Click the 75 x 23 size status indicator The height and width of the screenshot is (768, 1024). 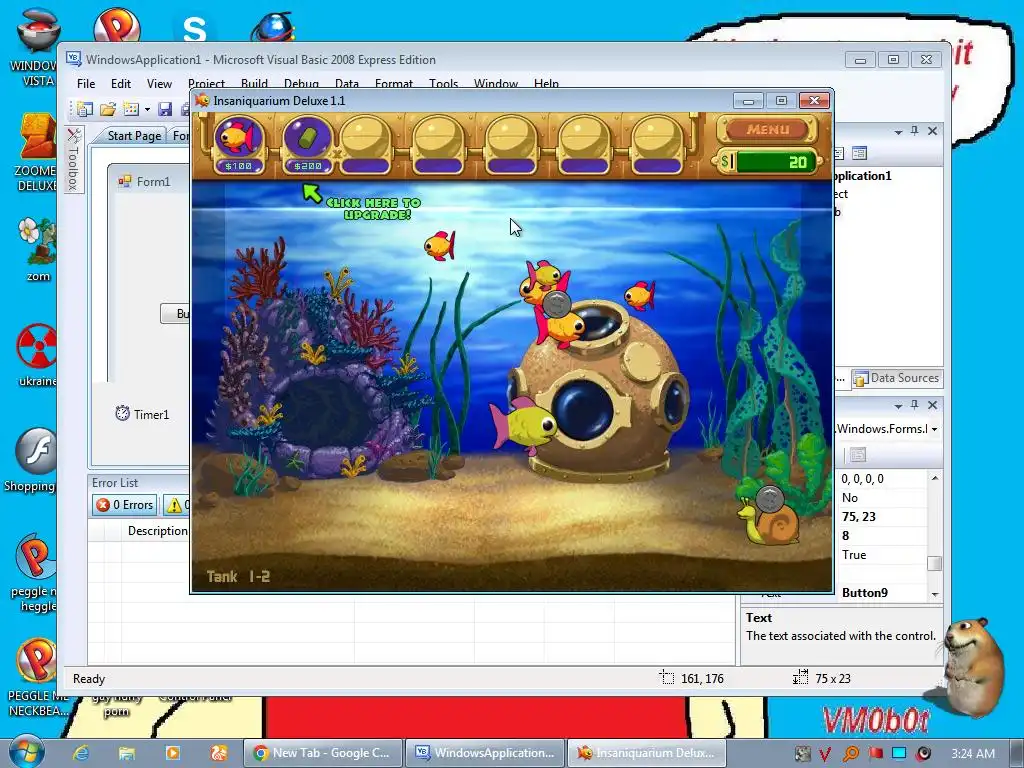(822, 679)
